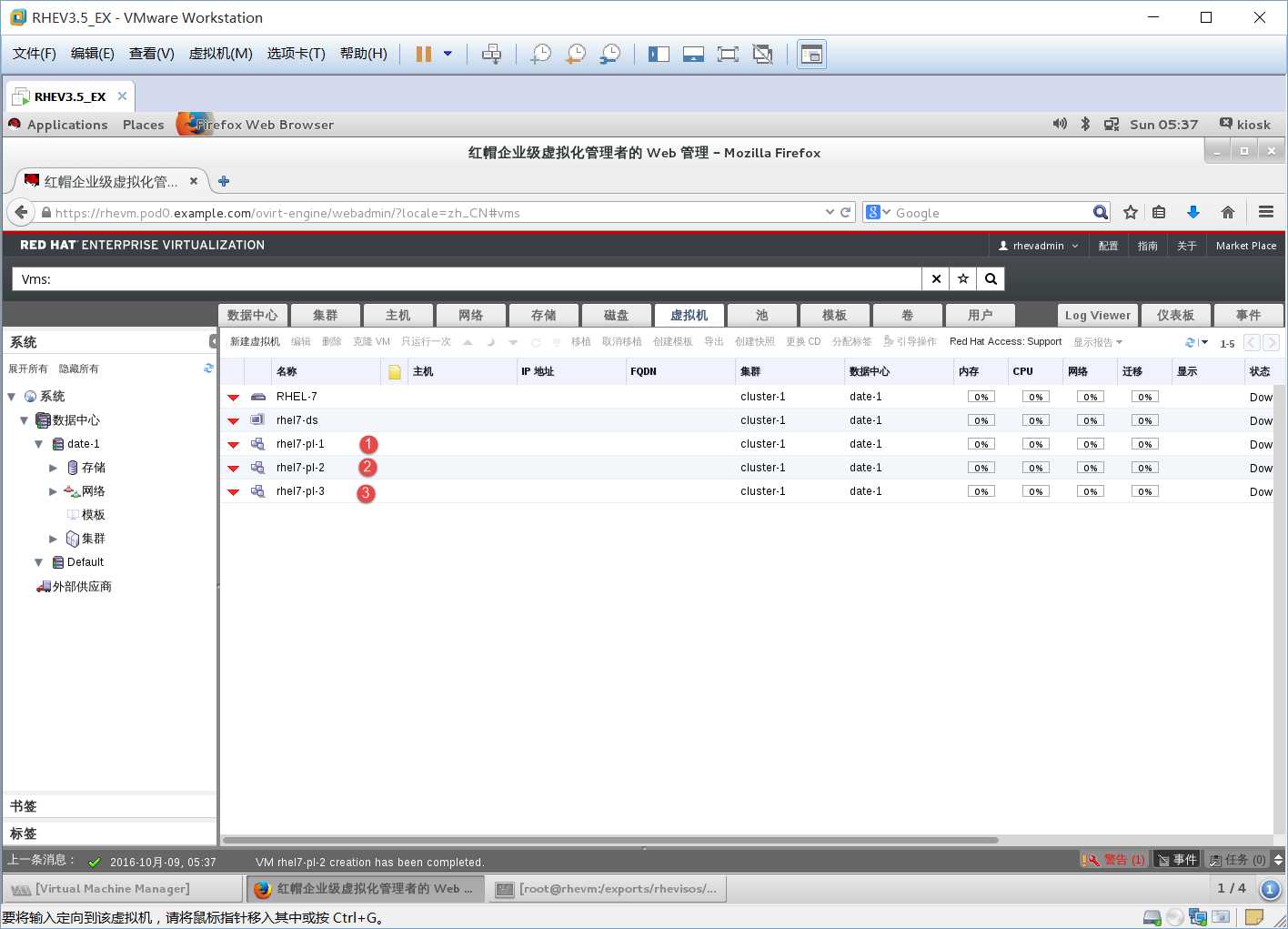Go back with Firefox back arrow
This screenshot has height=929, width=1288.
[x=21, y=212]
